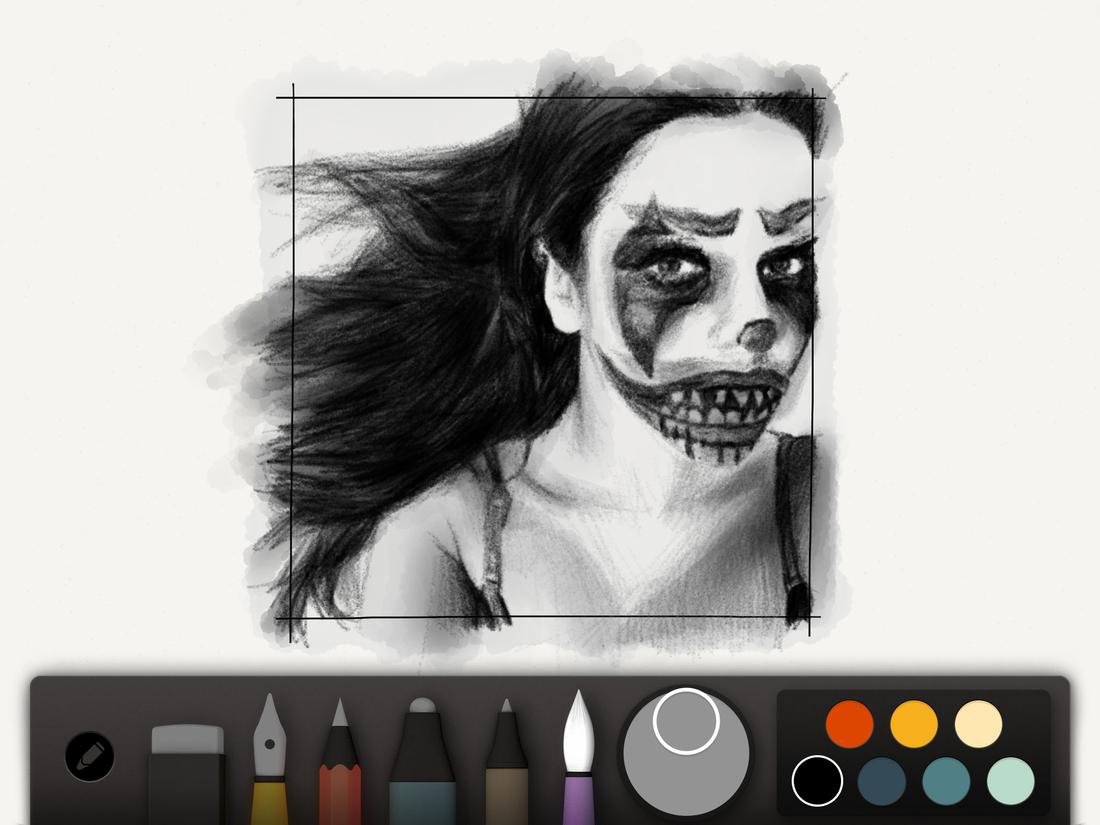Pick the red-orange color swatch
The image size is (1100, 825).
pyautogui.click(x=848, y=724)
